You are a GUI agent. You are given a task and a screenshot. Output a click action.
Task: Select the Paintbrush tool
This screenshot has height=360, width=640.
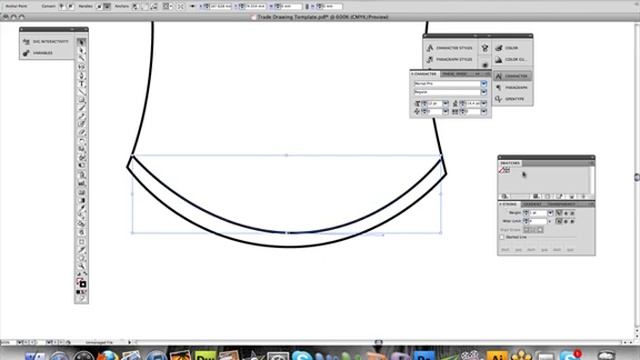(x=82, y=108)
